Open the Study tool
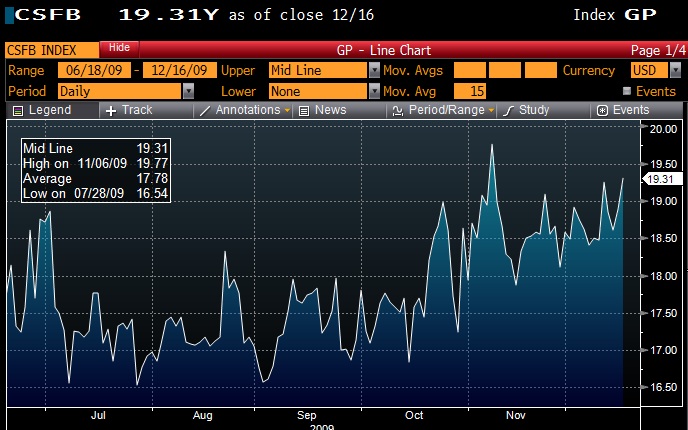Viewport: 688px width, 430px height. click(x=509, y=110)
